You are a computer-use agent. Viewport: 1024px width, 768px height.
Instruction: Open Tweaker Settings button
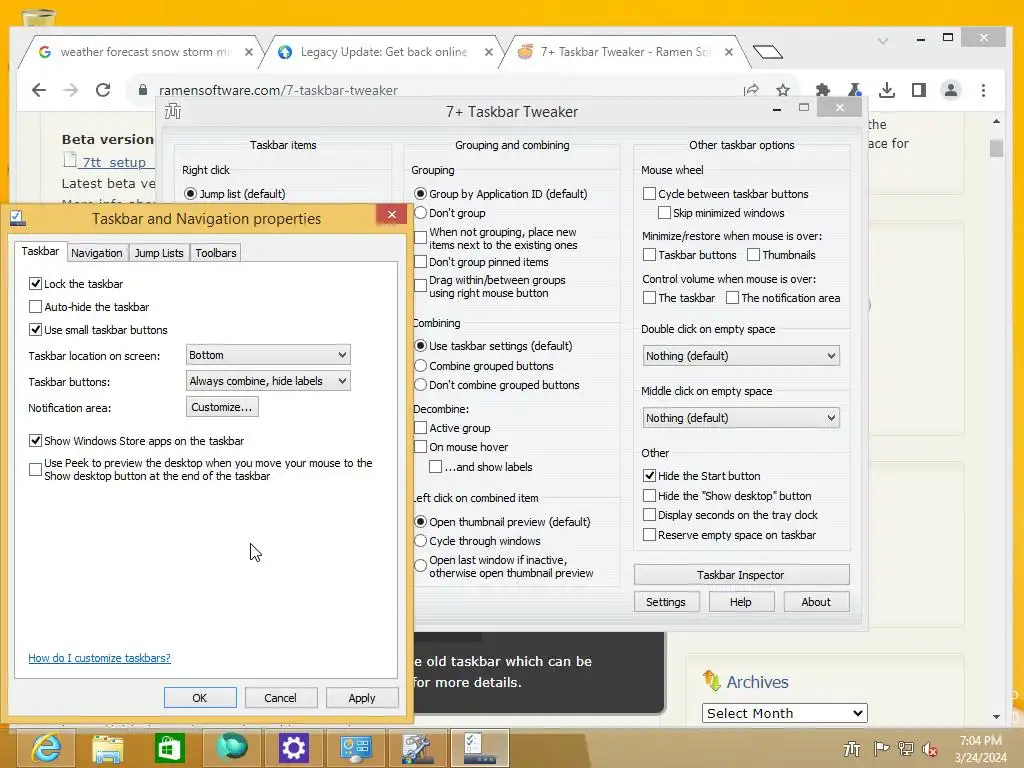666,601
